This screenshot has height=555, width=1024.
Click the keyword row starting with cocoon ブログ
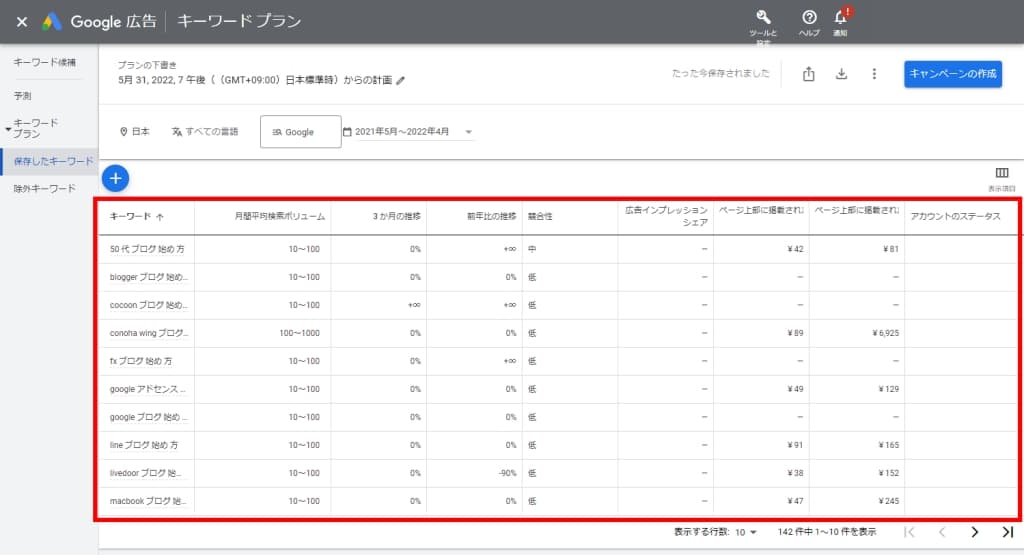point(148,306)
